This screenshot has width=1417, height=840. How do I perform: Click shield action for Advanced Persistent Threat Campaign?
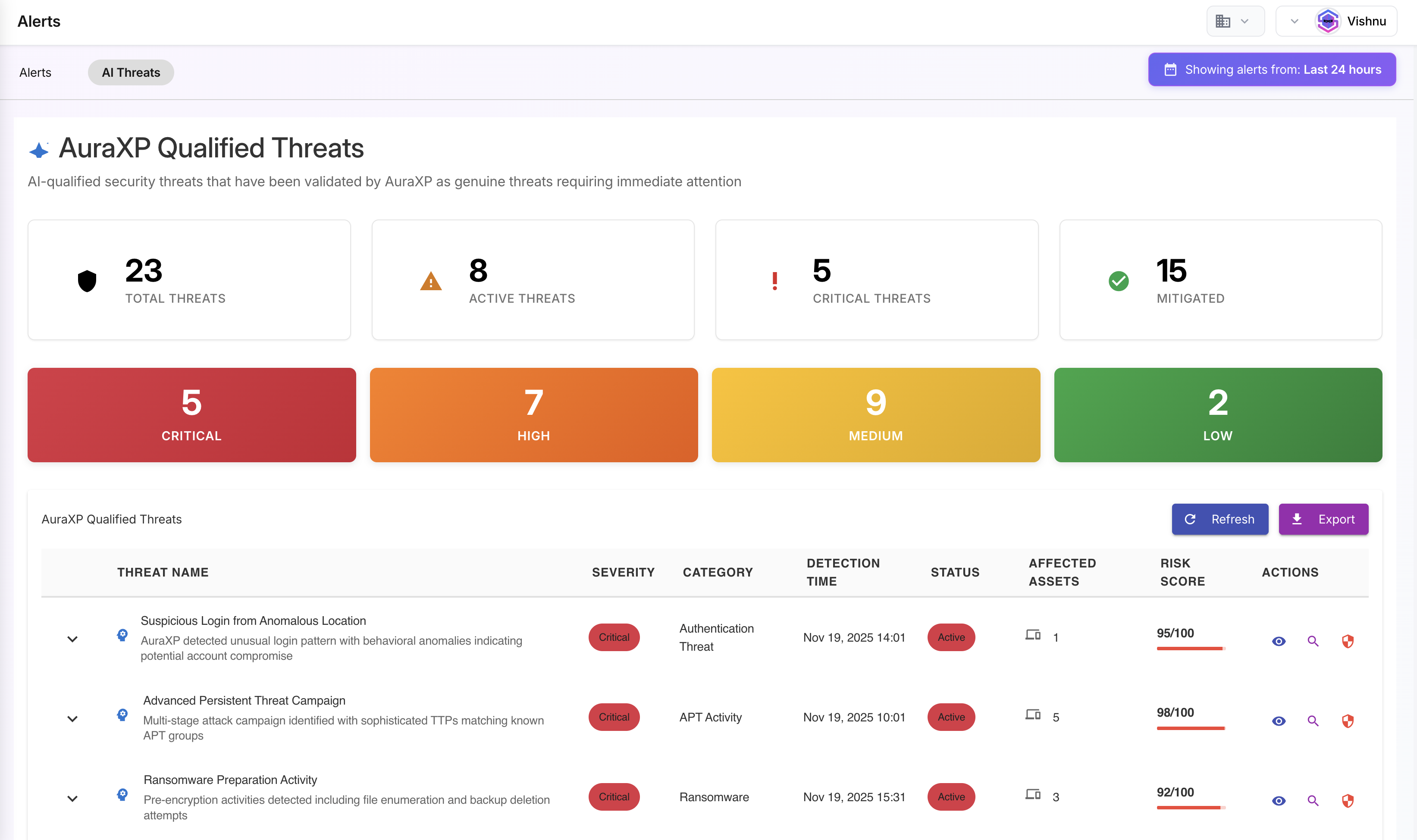pyautogui.click(x=1348, y=721)
